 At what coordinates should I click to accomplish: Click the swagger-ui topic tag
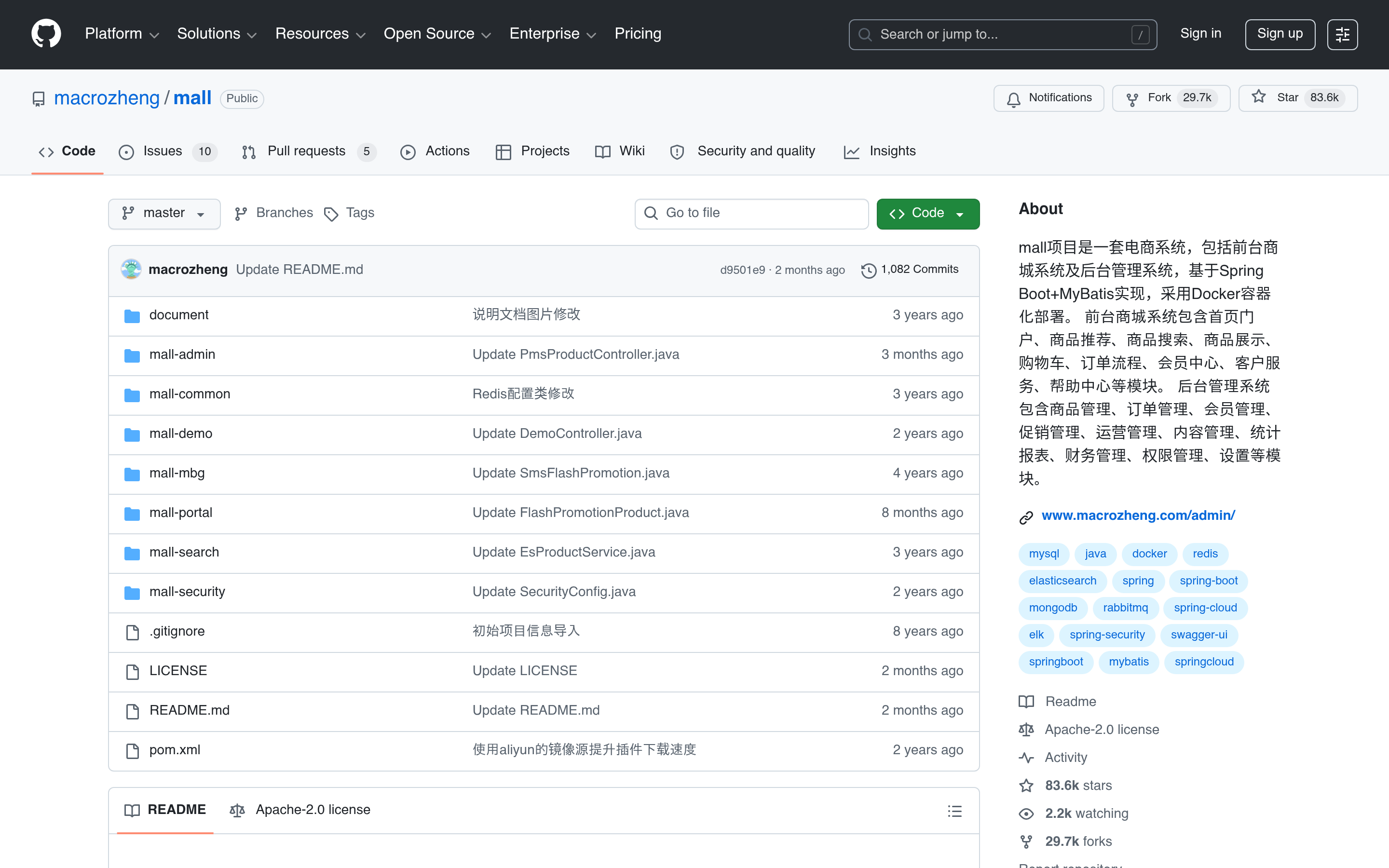point(1198,635)
